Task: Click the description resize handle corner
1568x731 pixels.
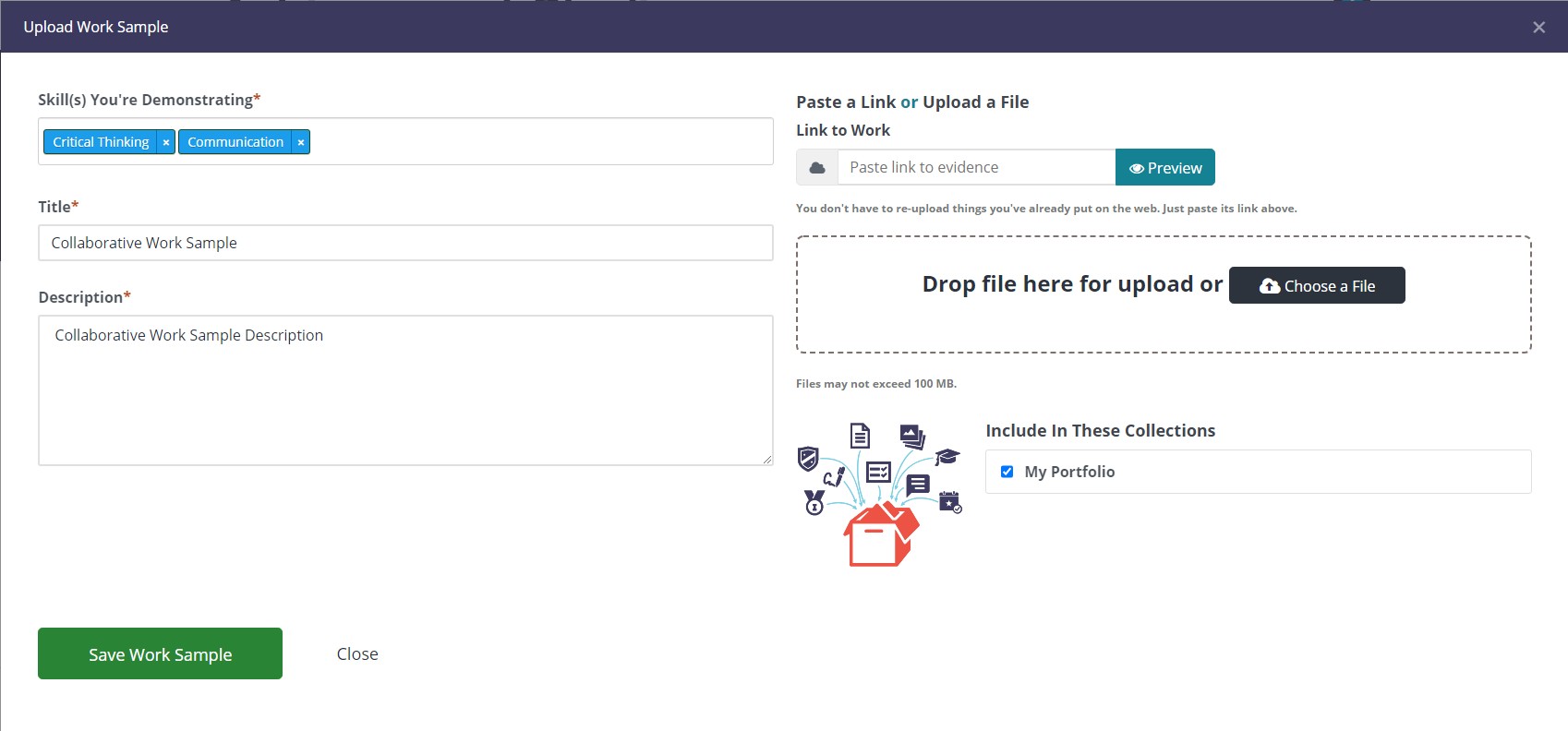Action: tap(767, 459)
